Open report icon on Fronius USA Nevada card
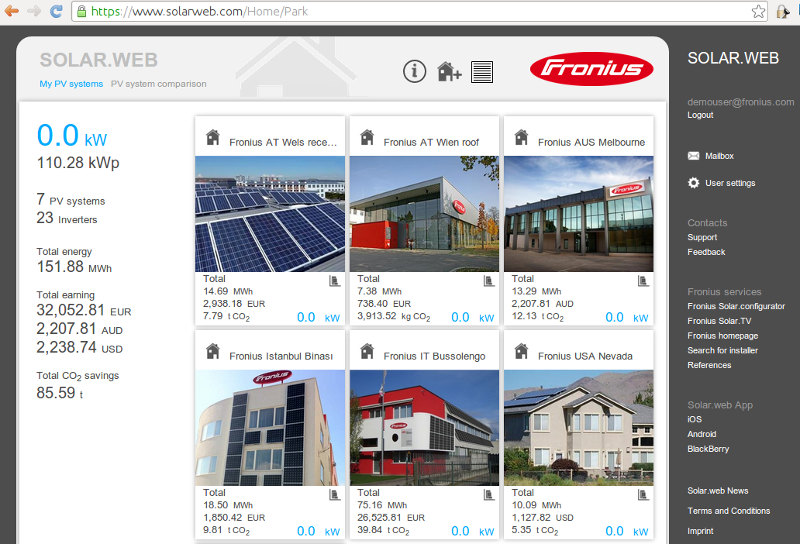 pos(643,494)
